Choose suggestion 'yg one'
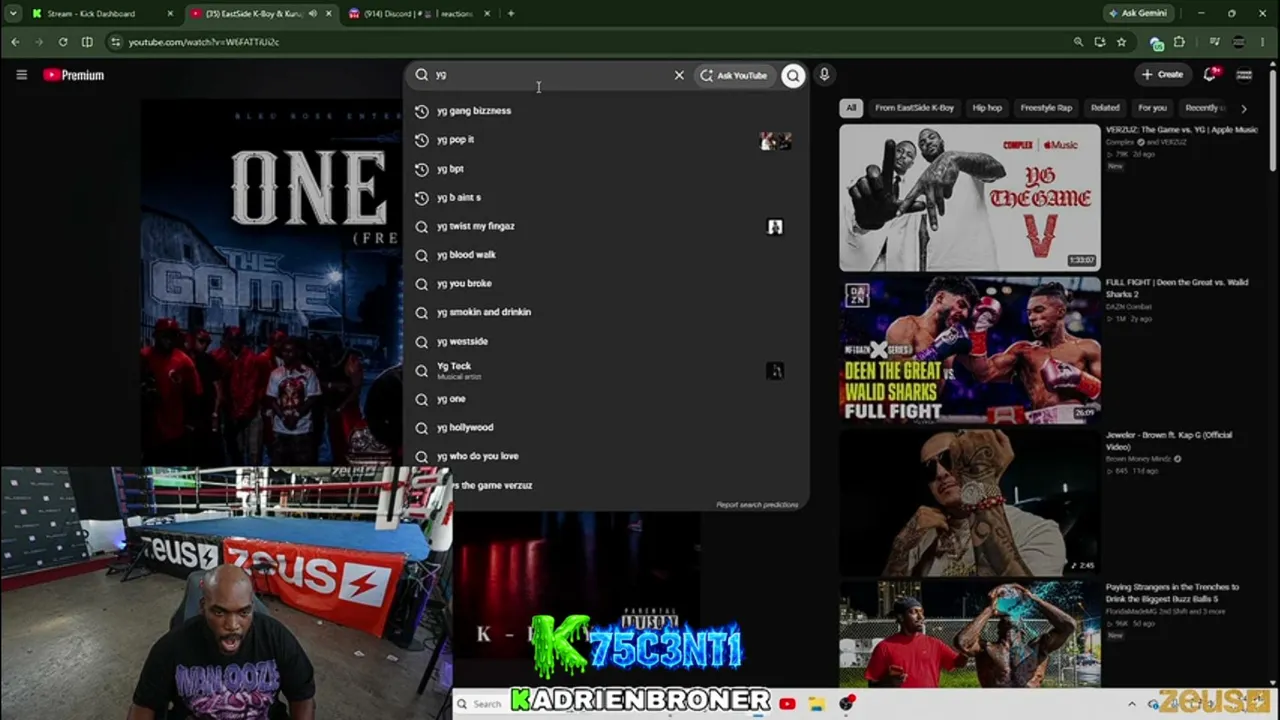 click(x=606, y=399)
